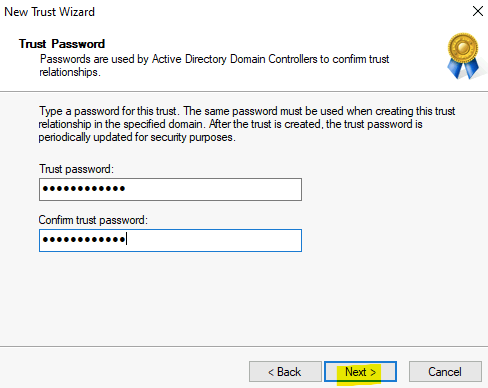The width and height of the screenshot is (488, 388).
Task: Close the wizard with the X icon
Action: (x=478, y=11)
